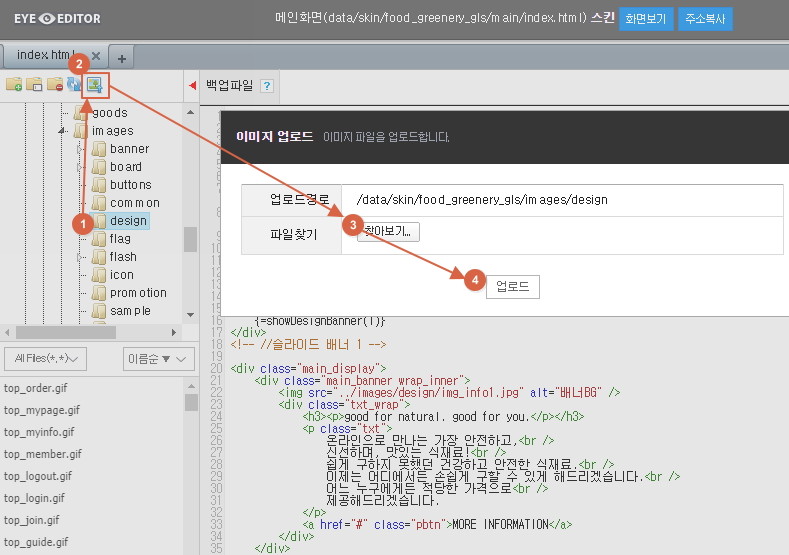Click the new folder icon
Viewport: 789px width, 555px height.
[14, 85]
